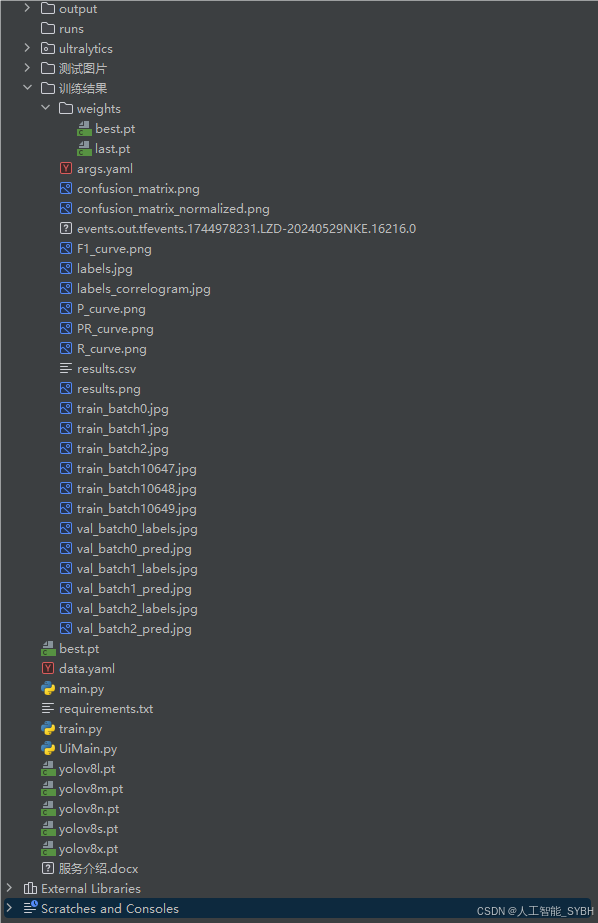Viewport: 598px width, 923px height.
Task: Click the main.py Python icon
Action: pos(48,688)
